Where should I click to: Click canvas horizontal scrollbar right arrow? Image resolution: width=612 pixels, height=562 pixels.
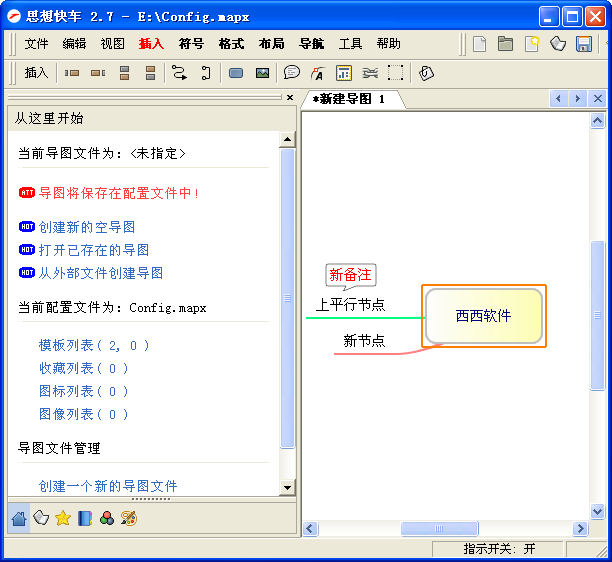click(x=580, y=528)
